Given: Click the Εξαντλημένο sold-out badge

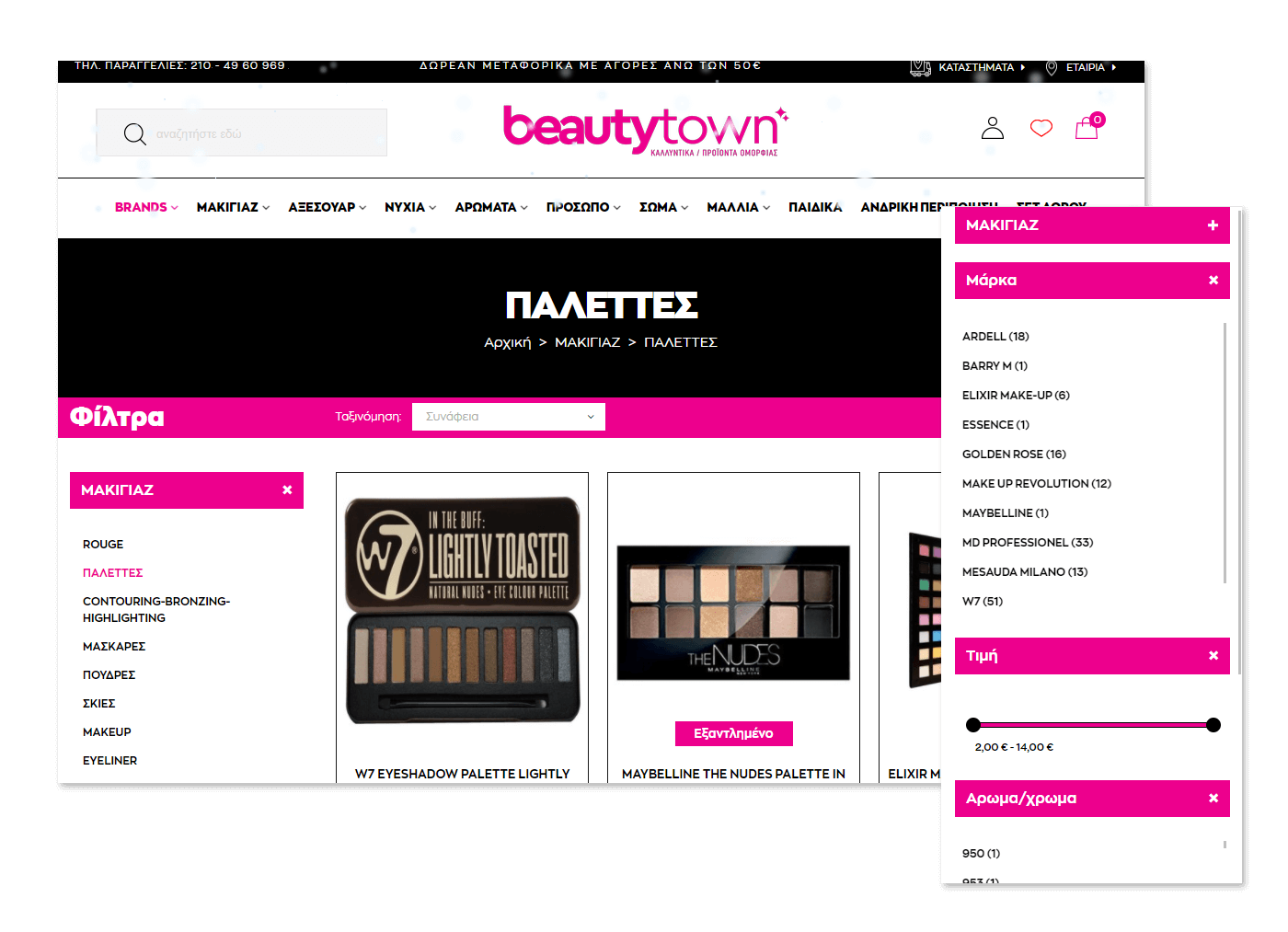Looking at the screenshot, I should (x=733, y=733).
